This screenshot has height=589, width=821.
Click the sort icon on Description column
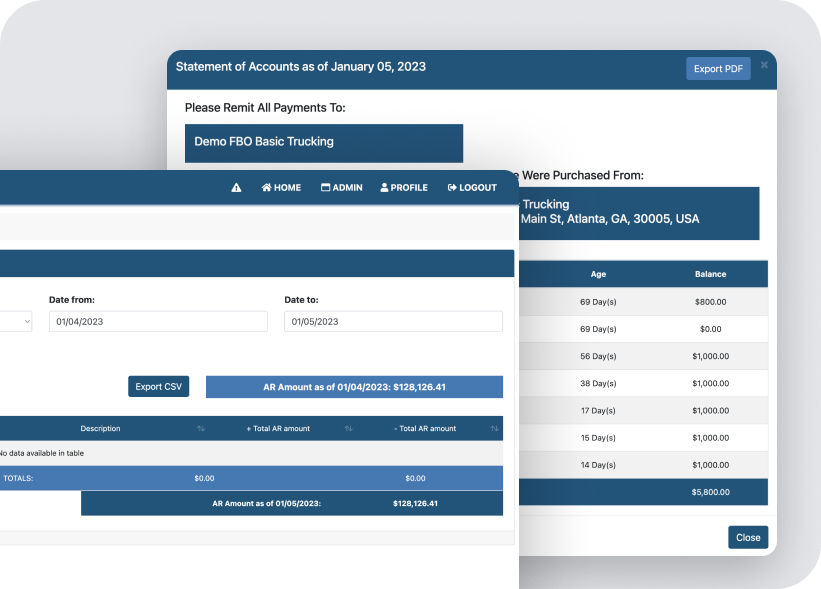coord(200,427)
